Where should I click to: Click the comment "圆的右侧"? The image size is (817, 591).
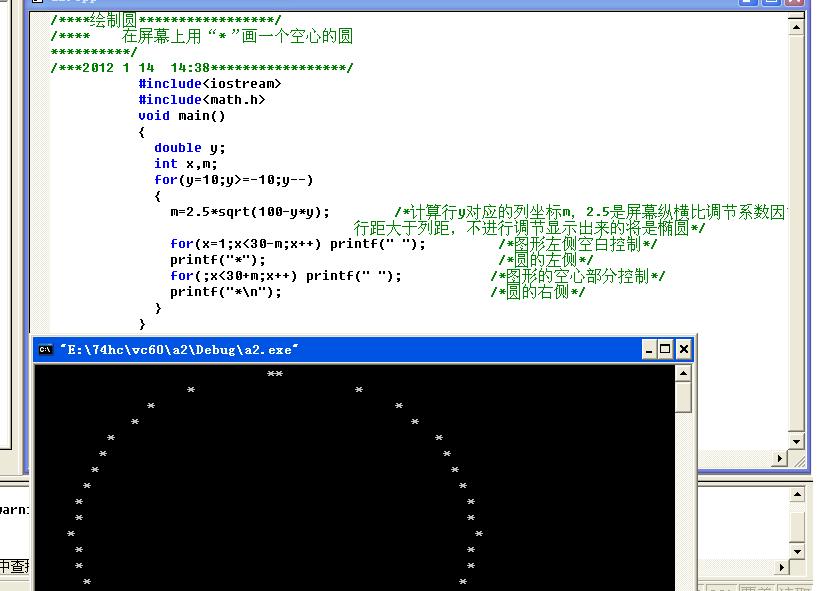537,292
